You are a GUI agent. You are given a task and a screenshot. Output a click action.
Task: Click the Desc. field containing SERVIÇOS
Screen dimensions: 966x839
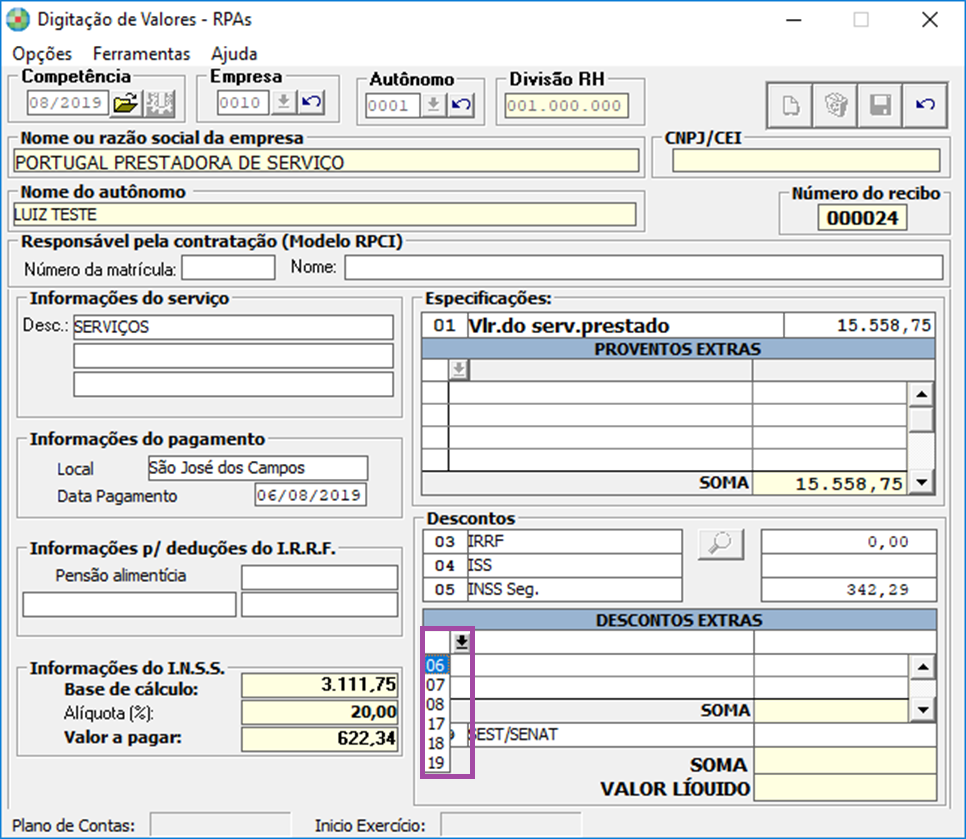(233, 327)
